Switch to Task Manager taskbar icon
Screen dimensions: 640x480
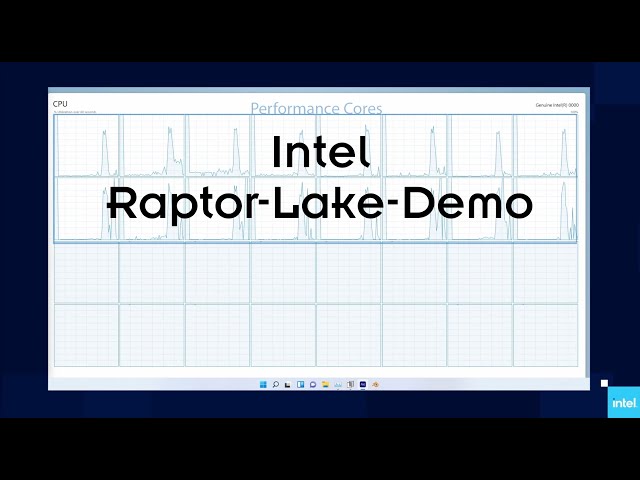(x=338, y=384)
